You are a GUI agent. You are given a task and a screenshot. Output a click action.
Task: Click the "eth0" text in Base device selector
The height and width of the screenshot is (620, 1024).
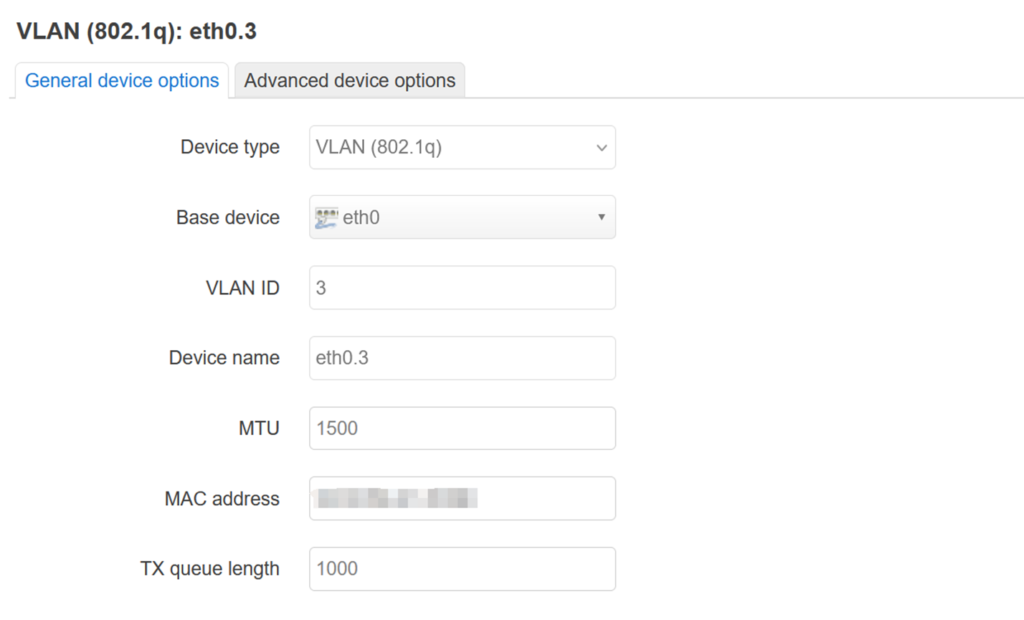[x=361, y=217]
